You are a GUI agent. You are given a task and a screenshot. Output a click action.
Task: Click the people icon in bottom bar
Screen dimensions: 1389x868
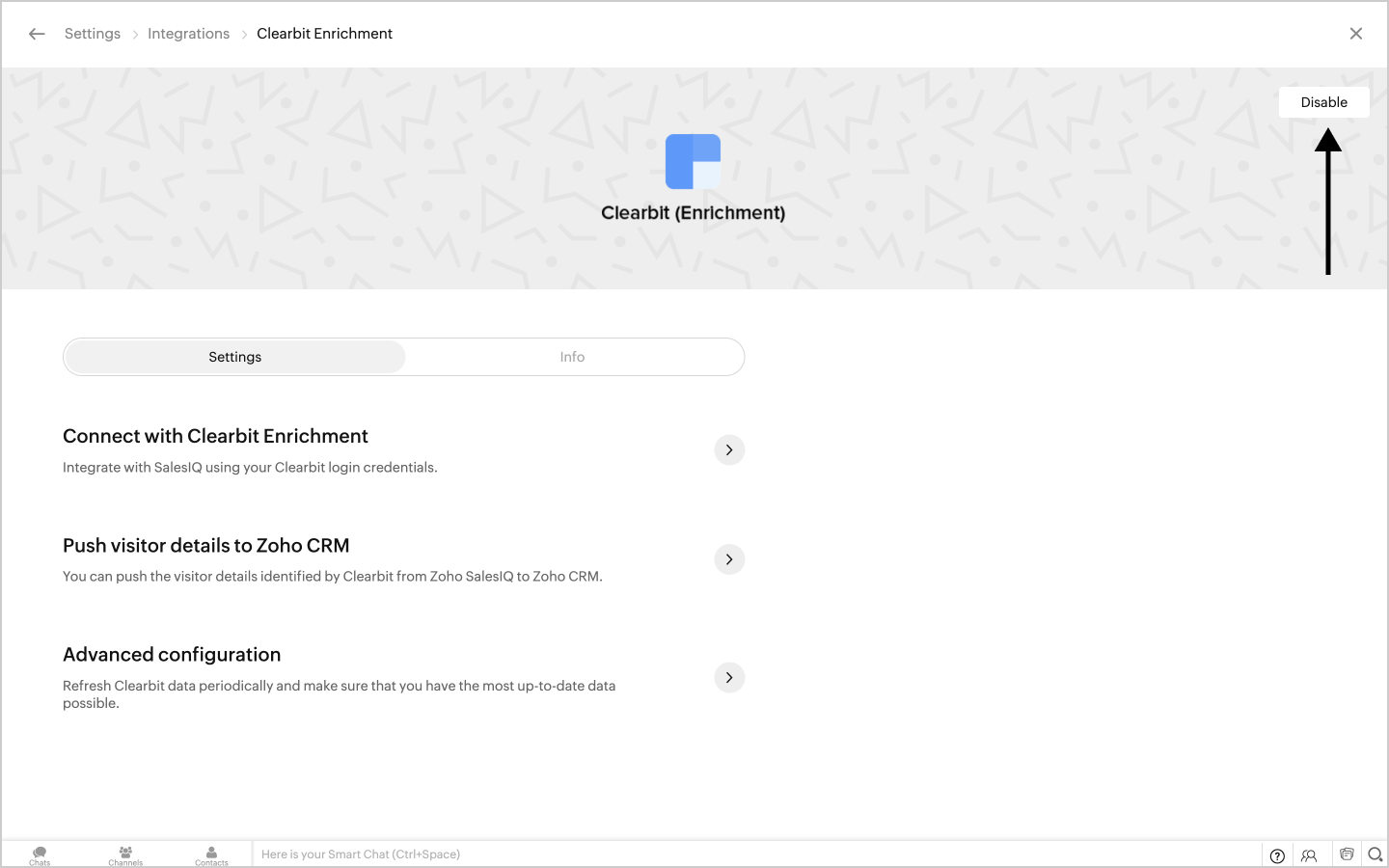(1309, 855)
